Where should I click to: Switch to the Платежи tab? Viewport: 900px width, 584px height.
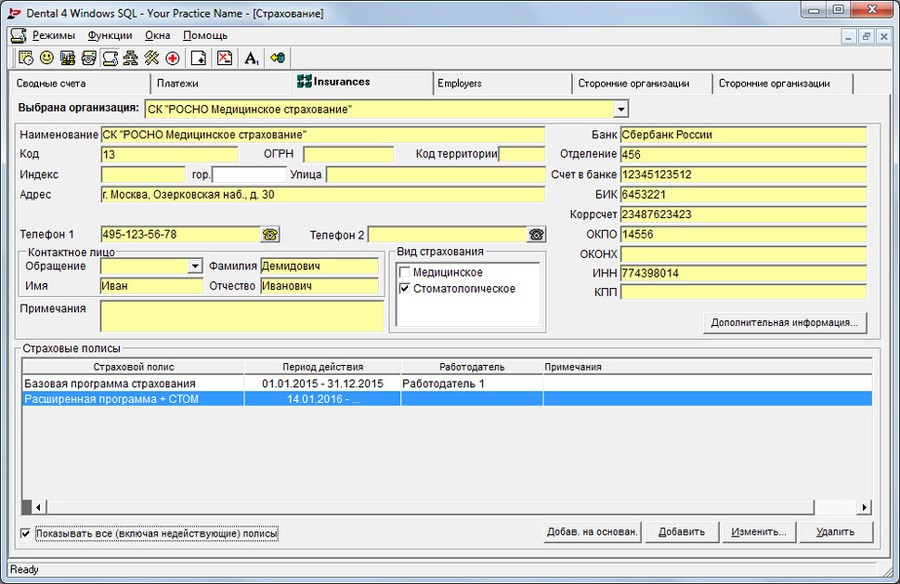(x=221, y=84)
